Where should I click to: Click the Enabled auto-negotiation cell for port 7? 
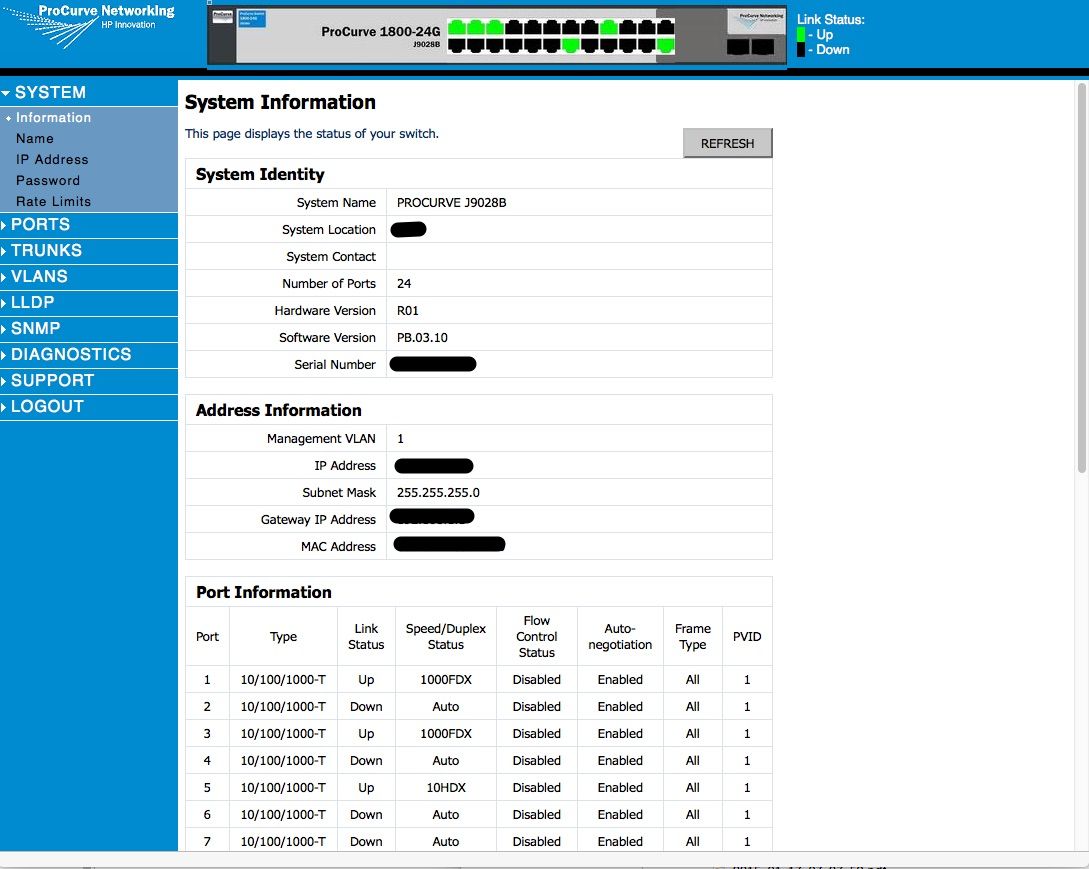click(x=620, y=842)
